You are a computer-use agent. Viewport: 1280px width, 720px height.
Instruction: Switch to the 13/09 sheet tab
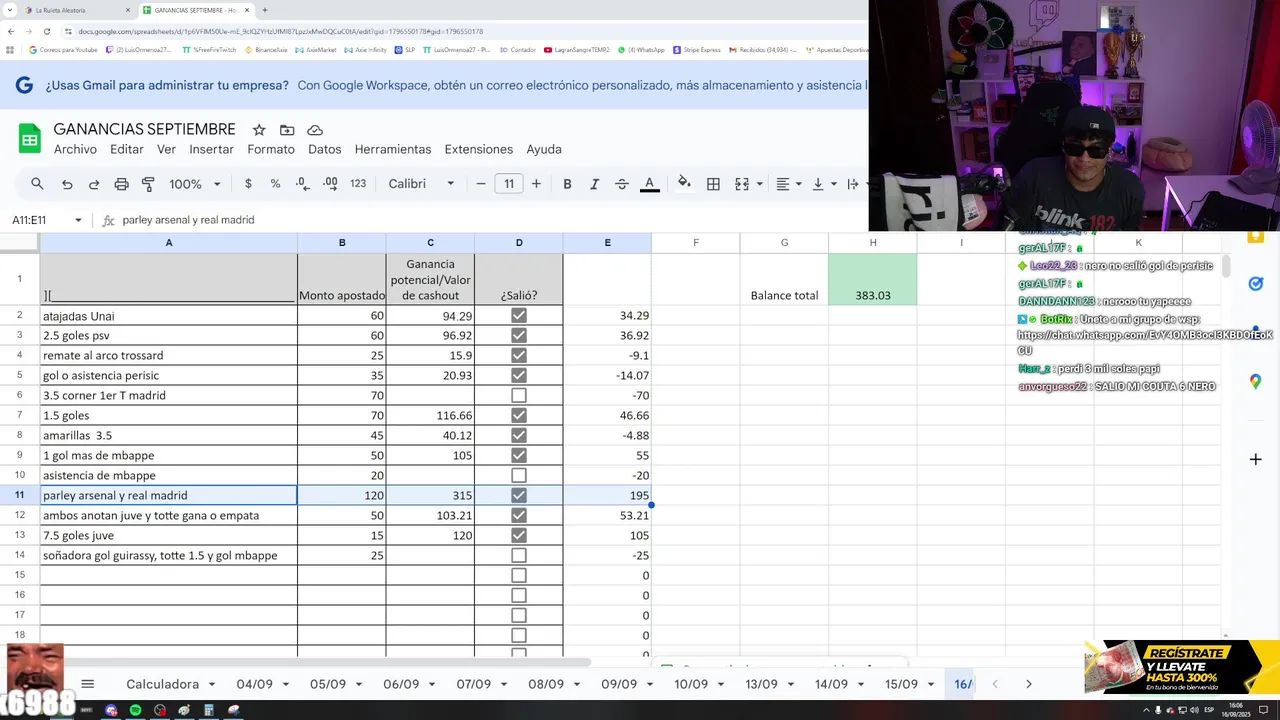761,684
